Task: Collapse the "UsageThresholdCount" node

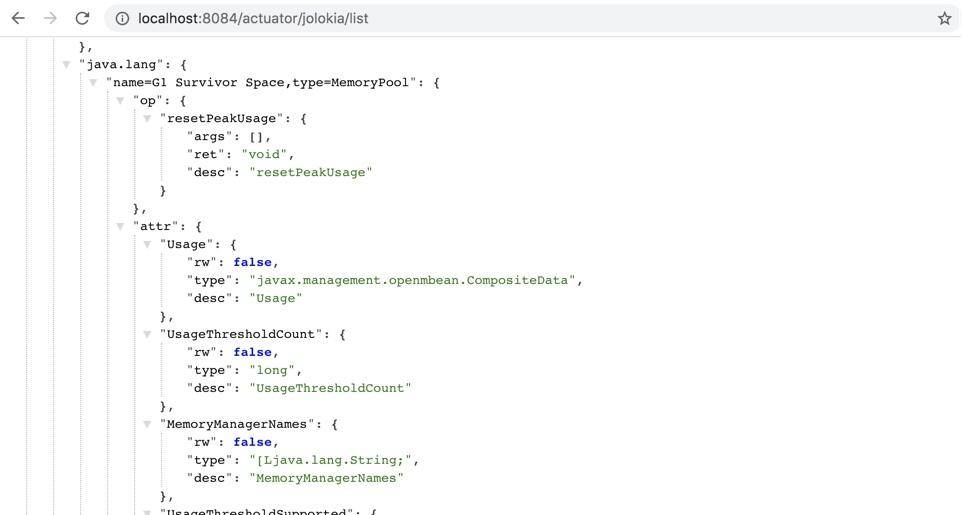Action: 148,335
